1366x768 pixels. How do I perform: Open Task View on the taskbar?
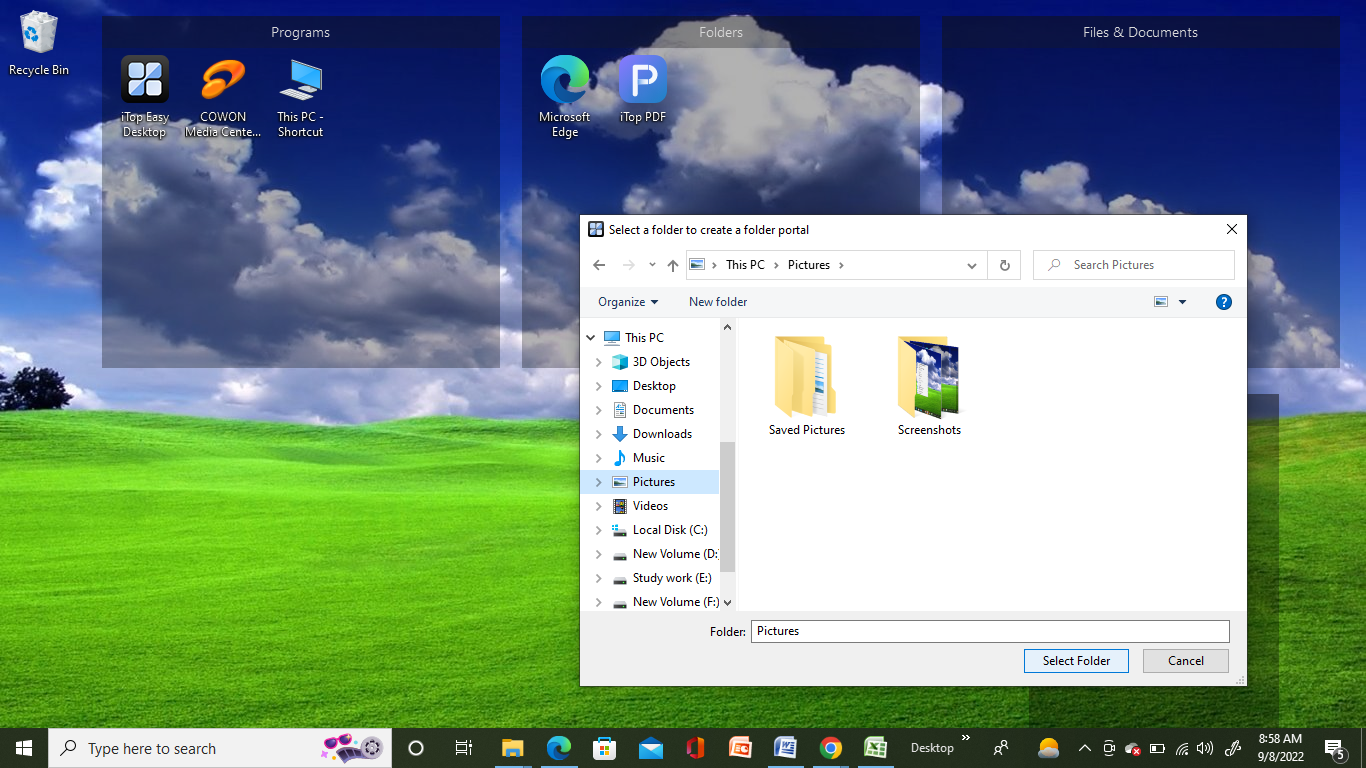click(x=463, y=748)
